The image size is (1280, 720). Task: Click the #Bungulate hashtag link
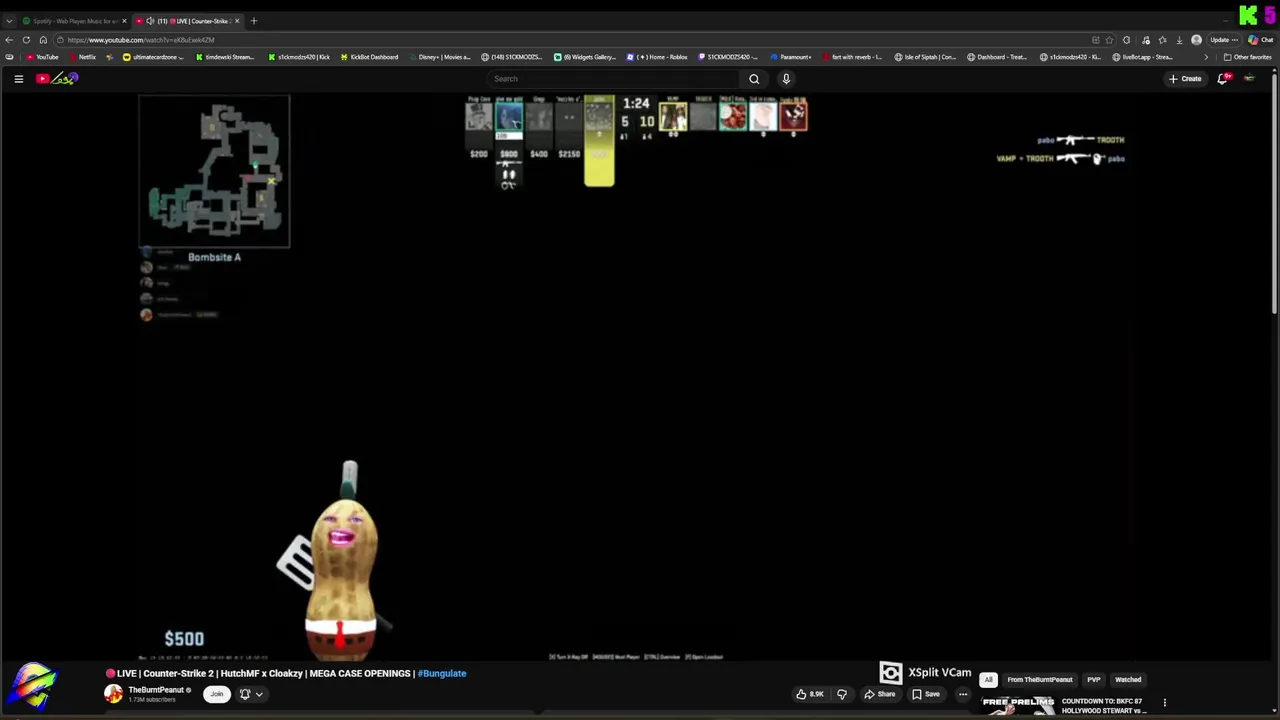pos(442,674)
